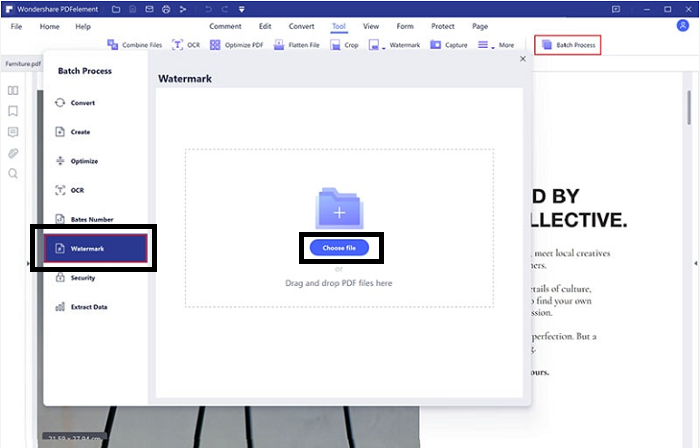Open the page thumbnails panel icon

coord(13,91)
